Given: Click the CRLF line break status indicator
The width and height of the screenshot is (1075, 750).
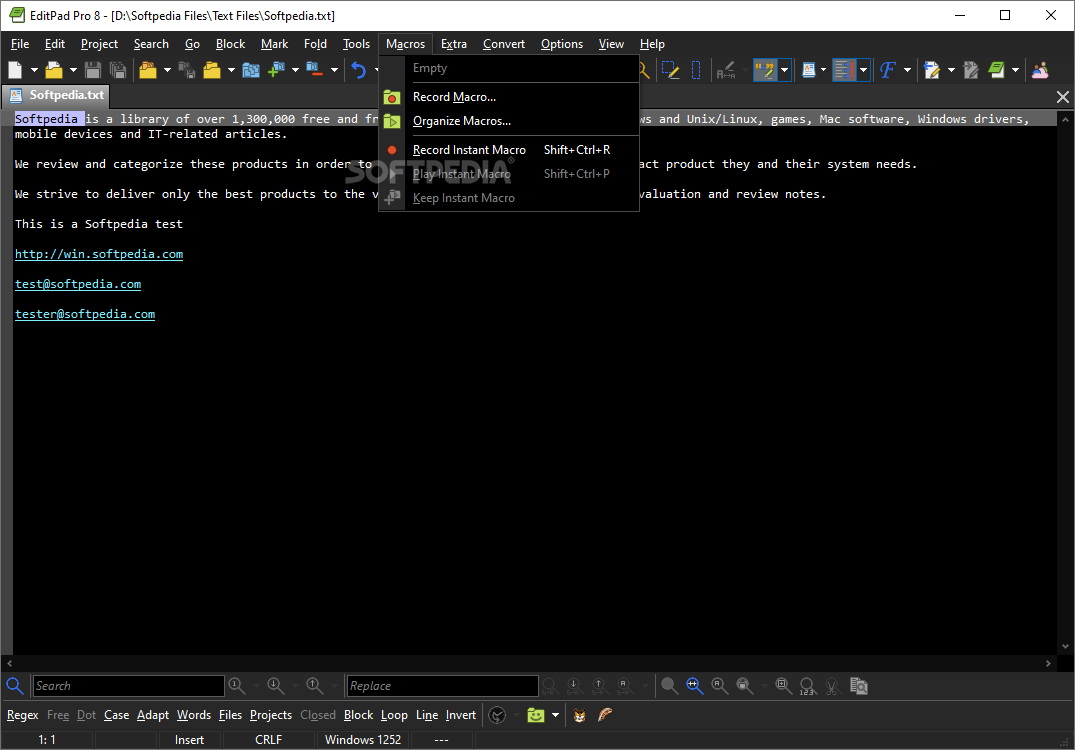Looking at the screenshot, I should point(268,740).
